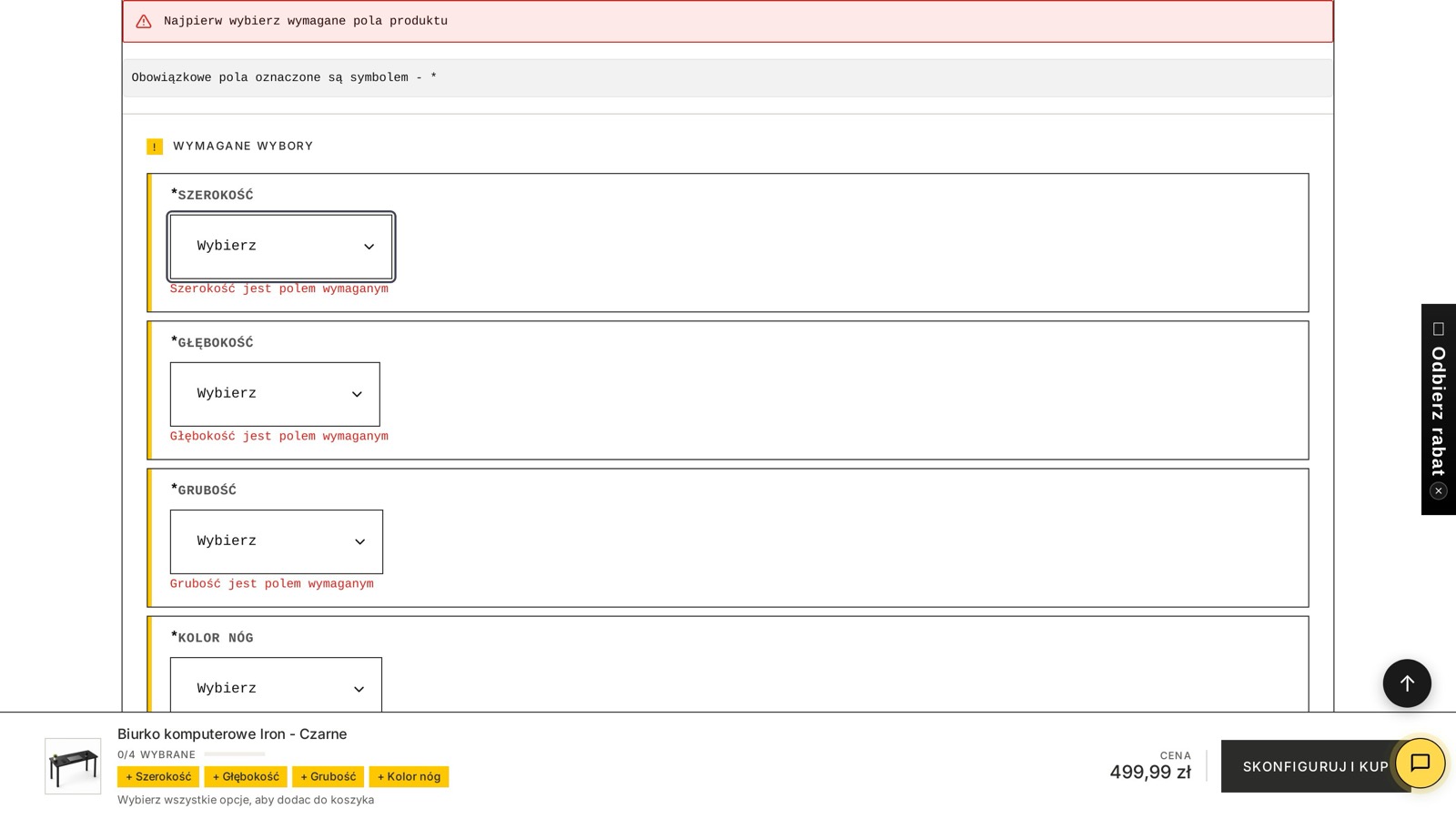Image resolution: width=1456 pixels, height=819 pixels.
Task: Close the Odbierz rabat side tab
Action: (x=1438, y=491)
